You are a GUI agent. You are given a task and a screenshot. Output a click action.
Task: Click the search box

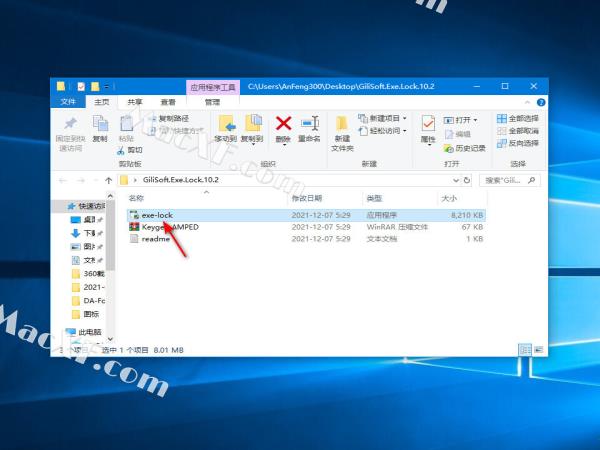point(510,180)
